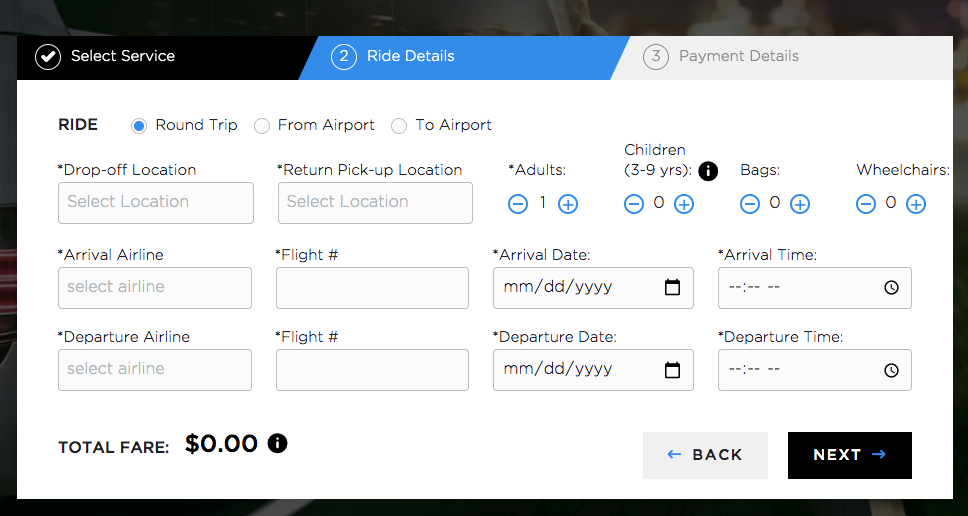Decrease the Bags count

750,204
